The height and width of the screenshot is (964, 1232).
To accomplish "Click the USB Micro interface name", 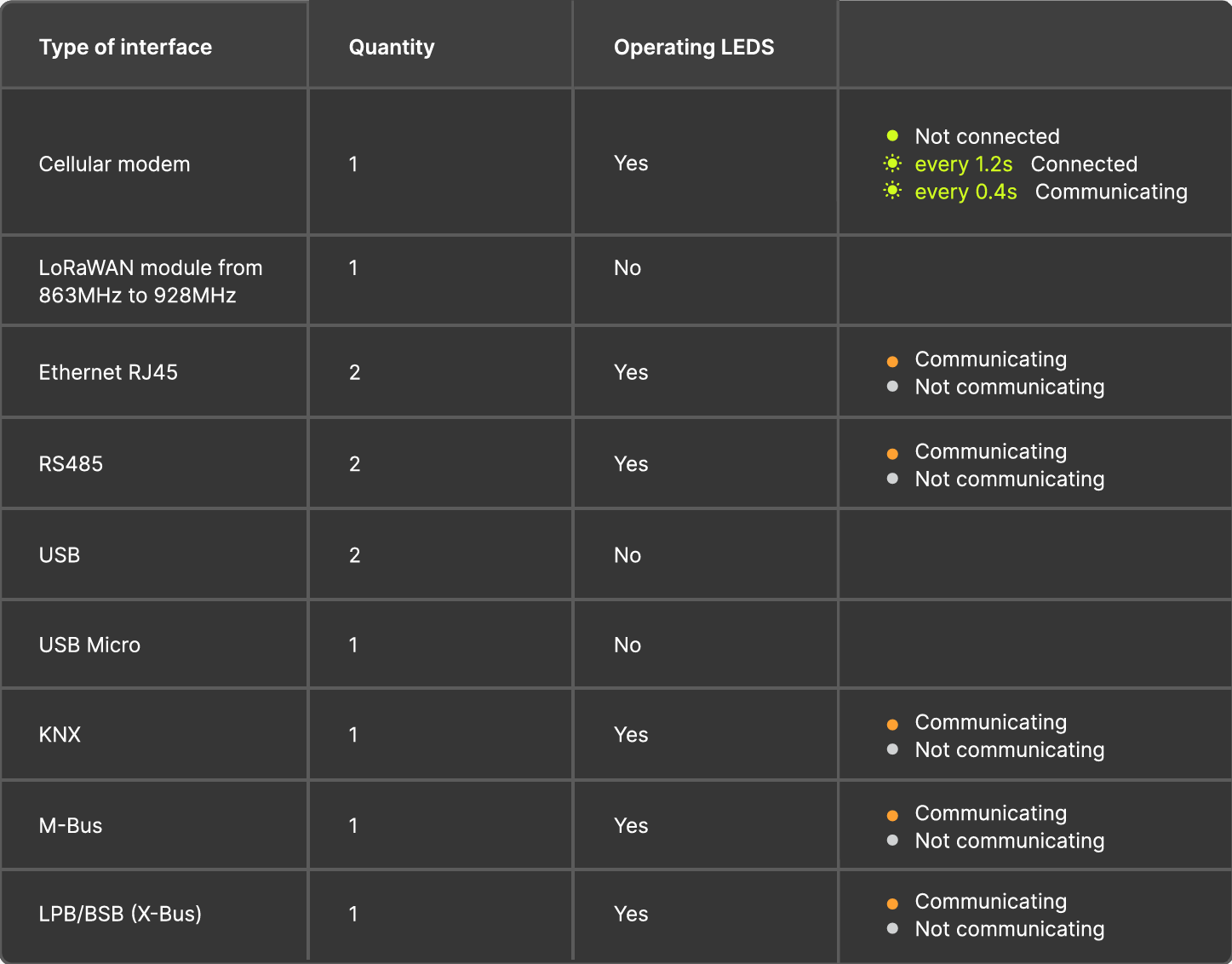I will 89,645.
